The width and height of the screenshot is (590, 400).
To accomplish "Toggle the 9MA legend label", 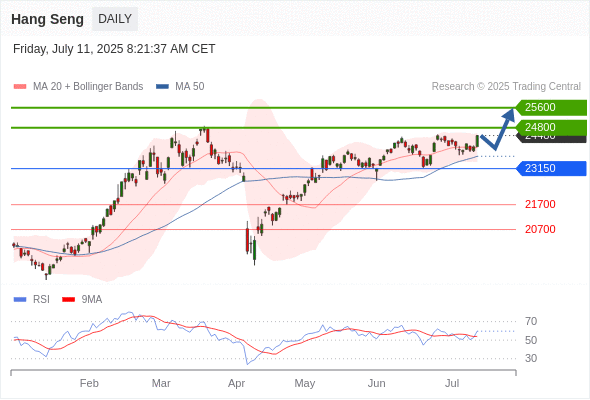I will click(x=92, y=300).
